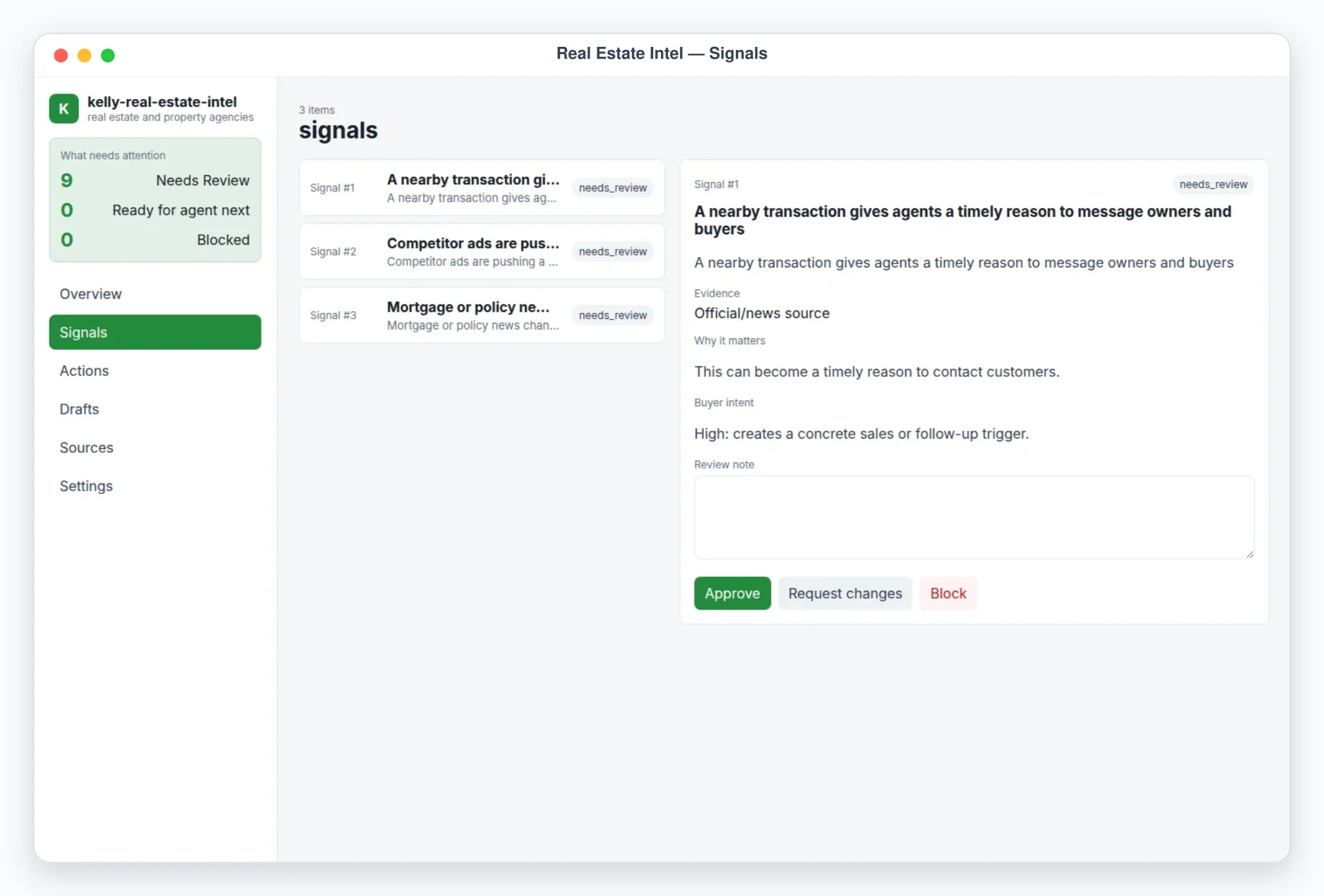Approve the selected signal
1324x896 pixels.
(x=732, y=593)
